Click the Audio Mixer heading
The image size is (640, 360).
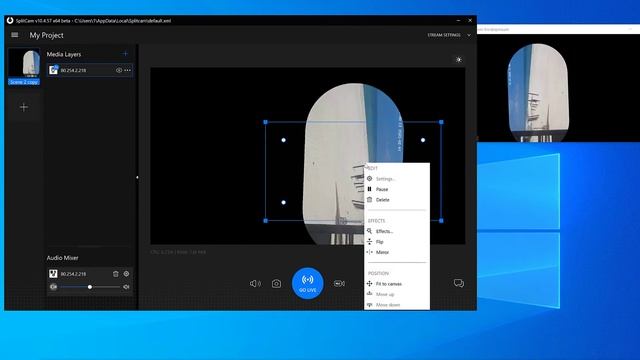click(x=62, y=258)
